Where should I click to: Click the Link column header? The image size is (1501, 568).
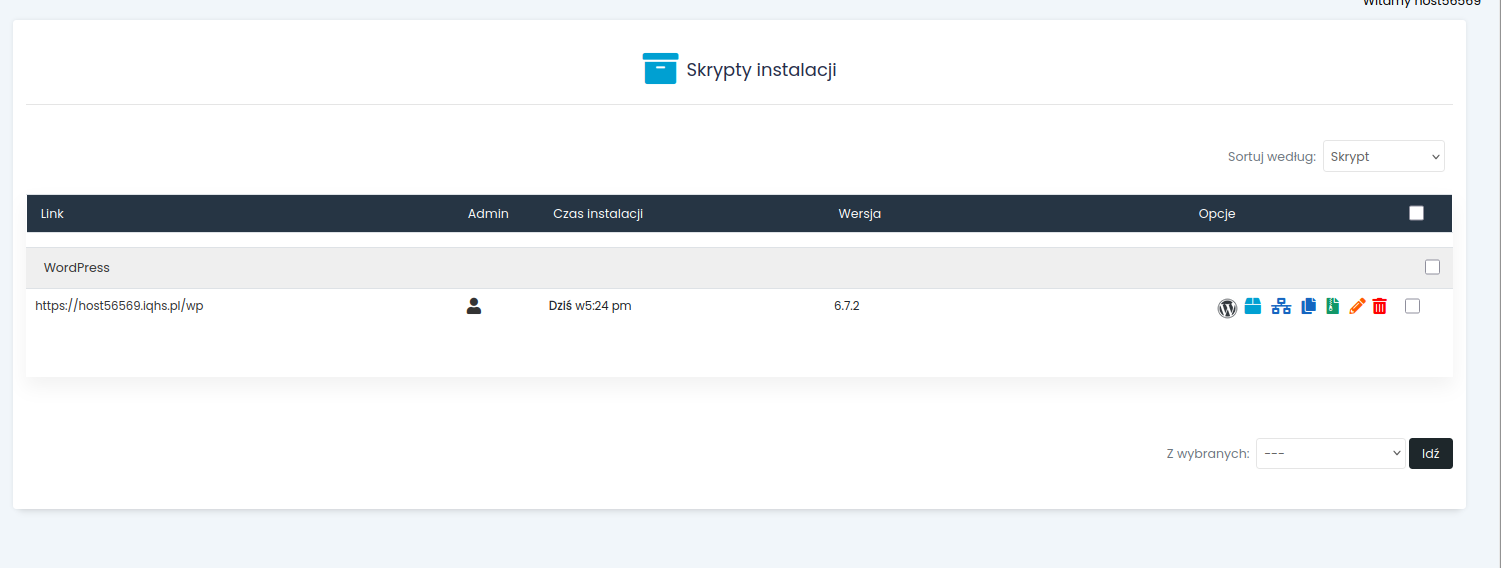[x=52, y=214]
